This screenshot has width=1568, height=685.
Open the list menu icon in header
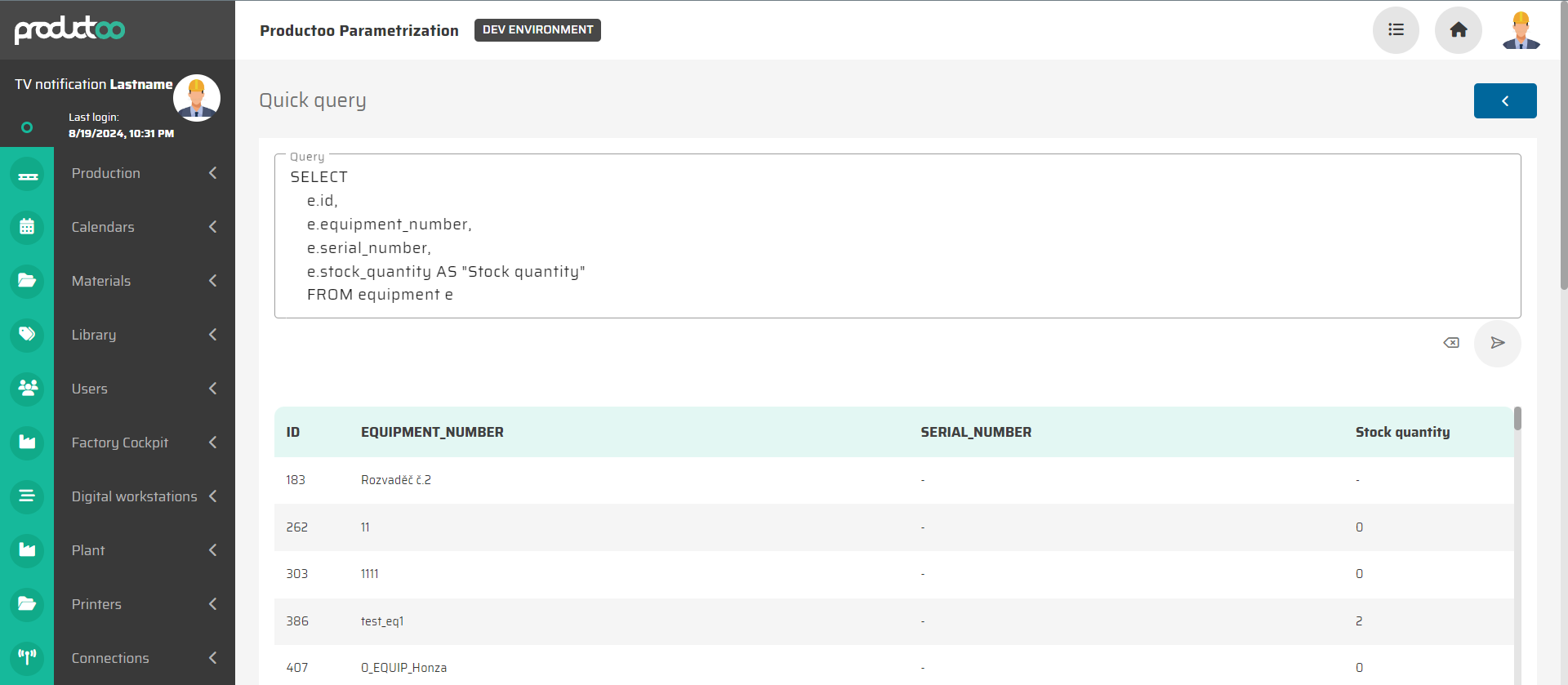pyautogui.click(x=1396, y=30)
